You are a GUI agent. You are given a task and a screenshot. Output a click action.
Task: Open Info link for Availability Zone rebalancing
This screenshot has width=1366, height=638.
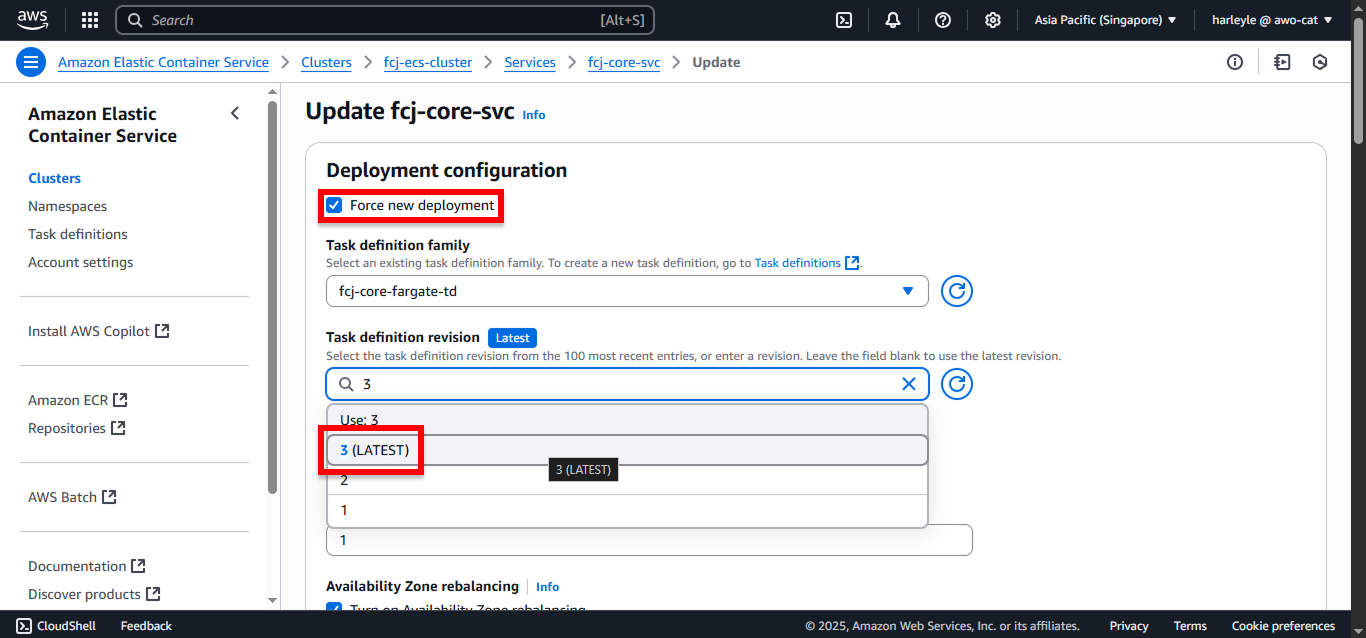click(547, 587)
